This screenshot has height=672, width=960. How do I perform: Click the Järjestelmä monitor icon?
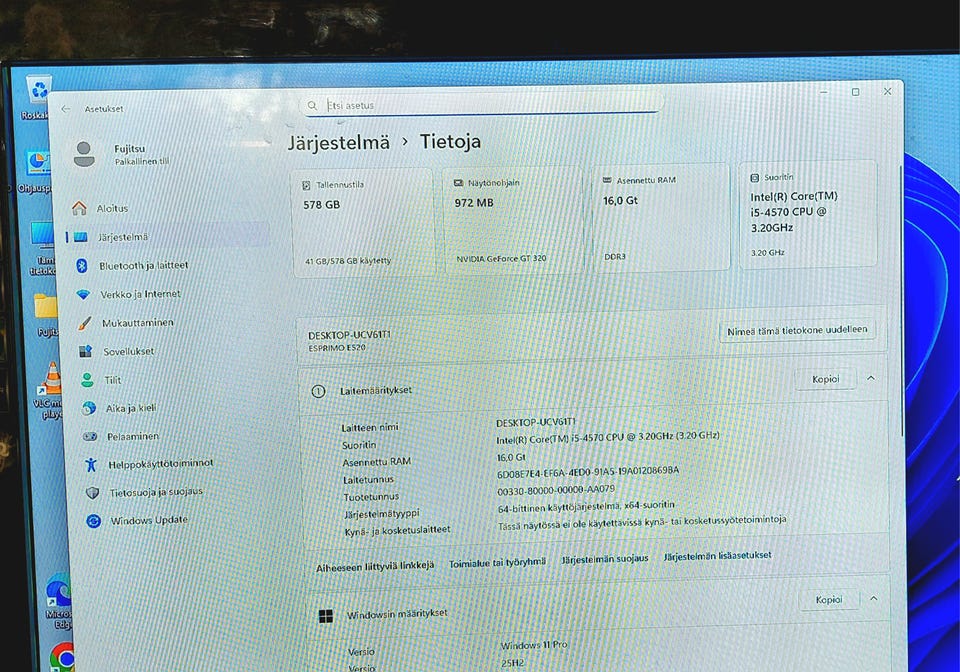pyautogui.click(x=81, y=237)
